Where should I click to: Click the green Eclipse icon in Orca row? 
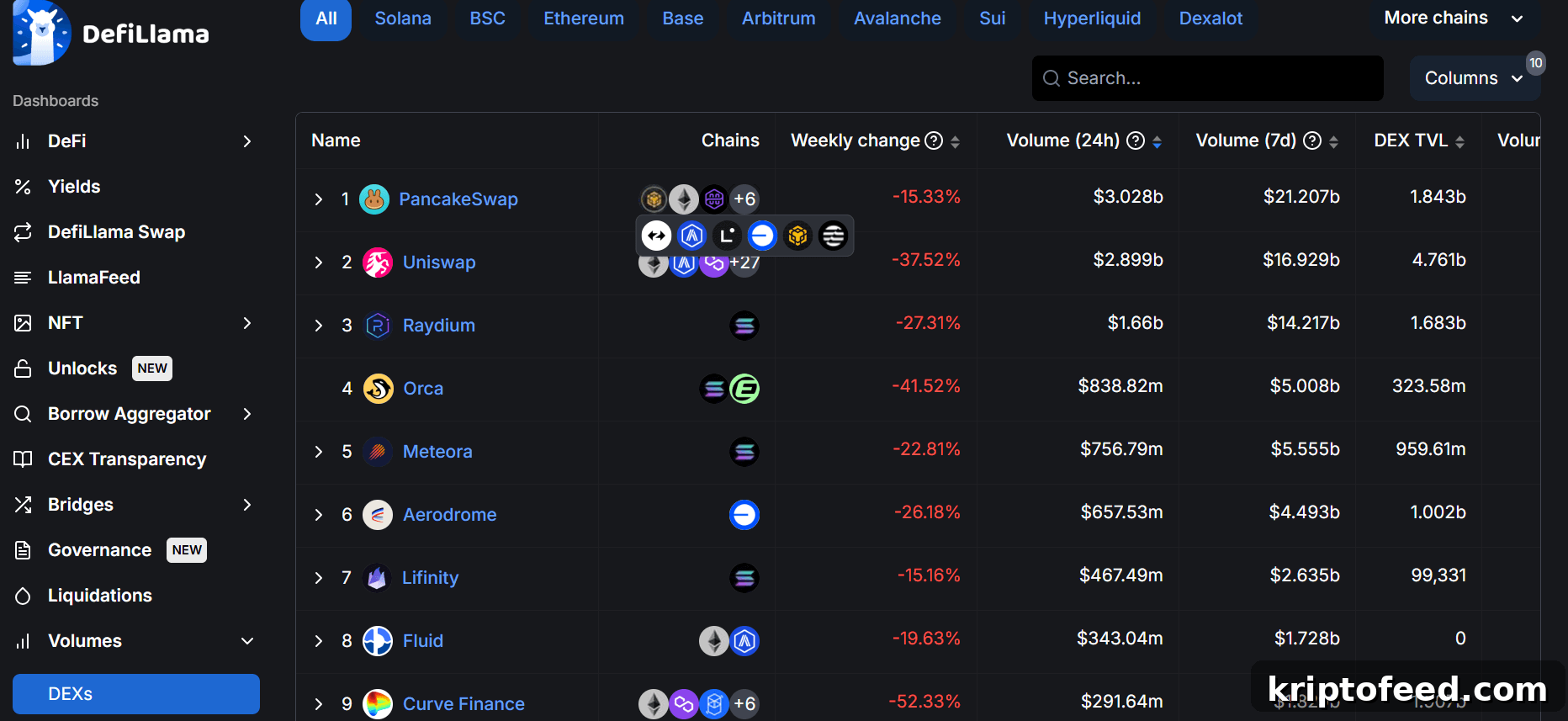[744, 389]
